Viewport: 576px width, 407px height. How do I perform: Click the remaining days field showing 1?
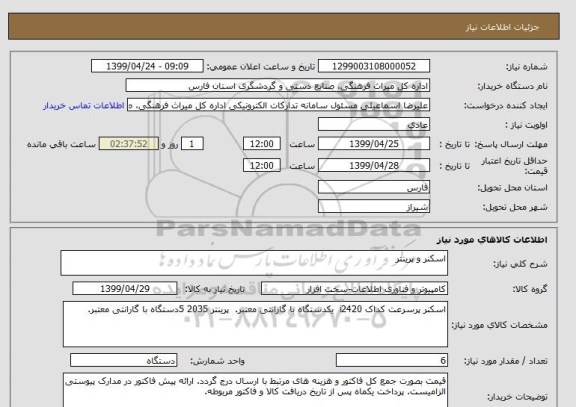192,144
